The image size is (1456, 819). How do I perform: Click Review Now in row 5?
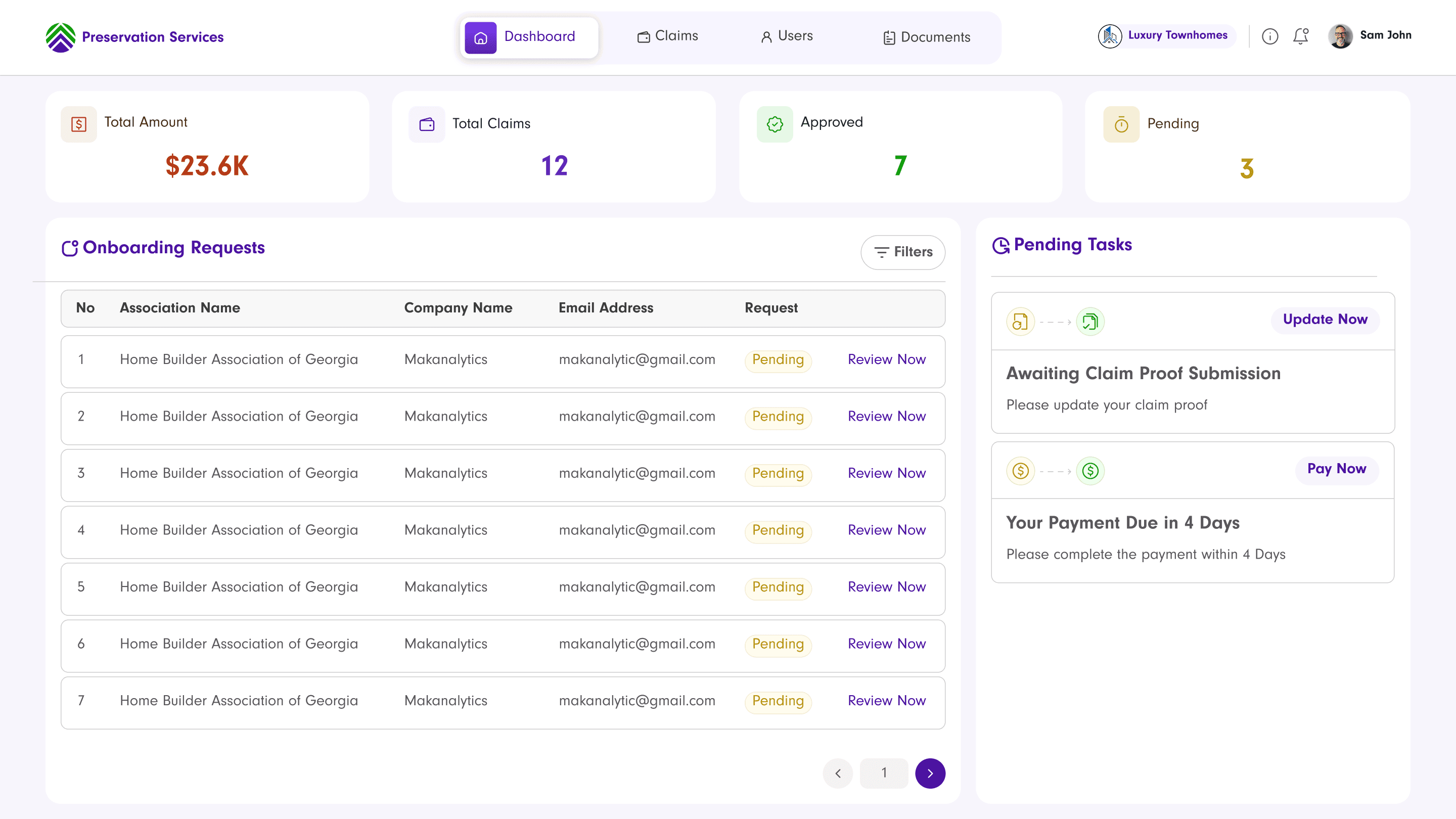click(886, 588)
